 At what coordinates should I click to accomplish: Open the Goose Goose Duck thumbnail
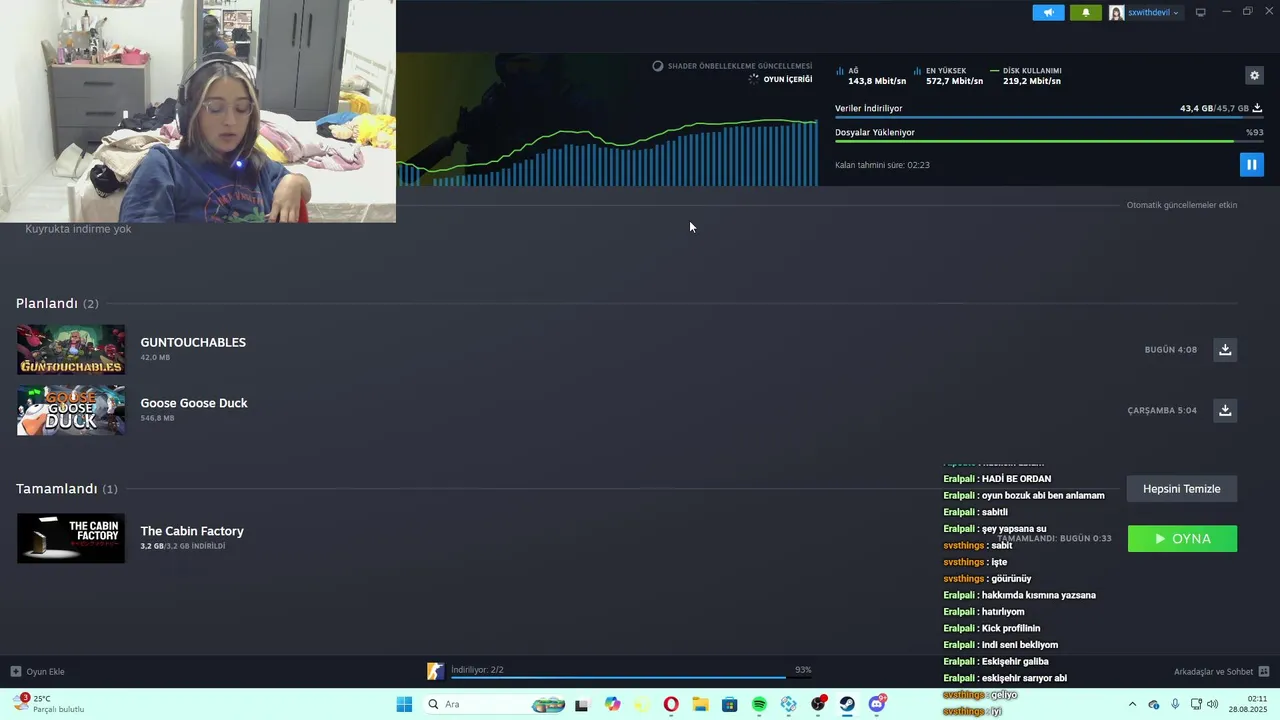71,410
